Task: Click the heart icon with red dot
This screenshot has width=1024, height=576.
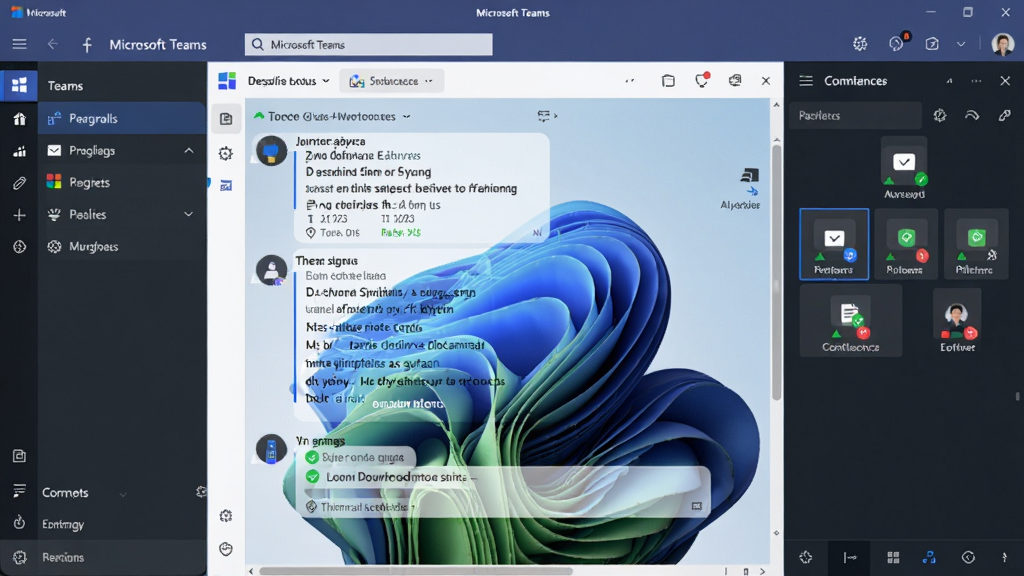Action: [x=701, y=80]
